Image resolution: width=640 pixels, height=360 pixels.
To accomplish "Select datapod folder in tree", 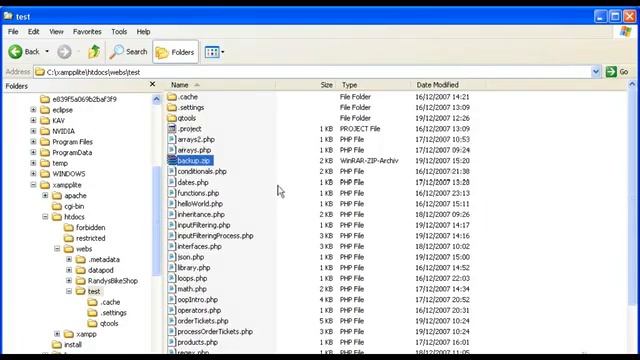I will click(100, 270).
